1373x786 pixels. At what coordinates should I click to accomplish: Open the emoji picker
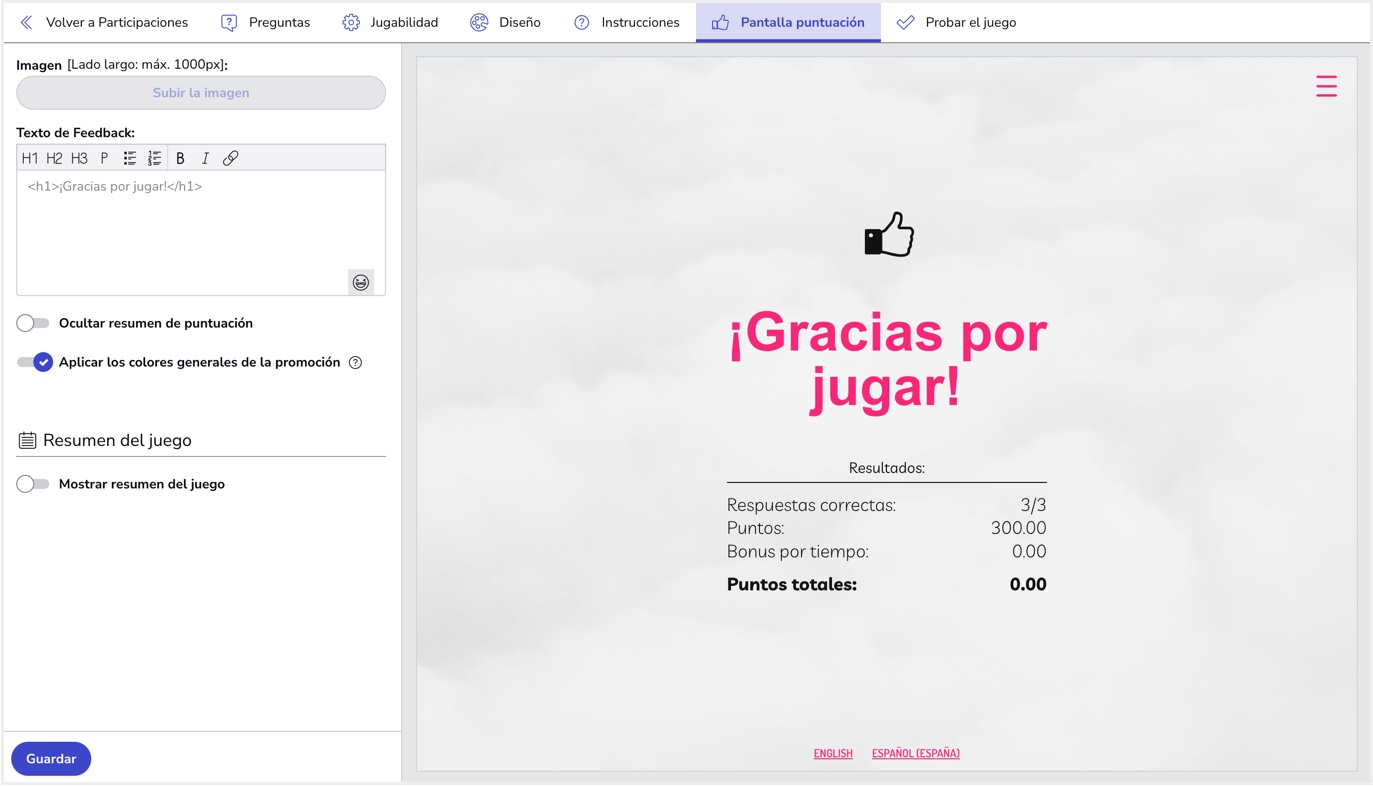point(361,282)
